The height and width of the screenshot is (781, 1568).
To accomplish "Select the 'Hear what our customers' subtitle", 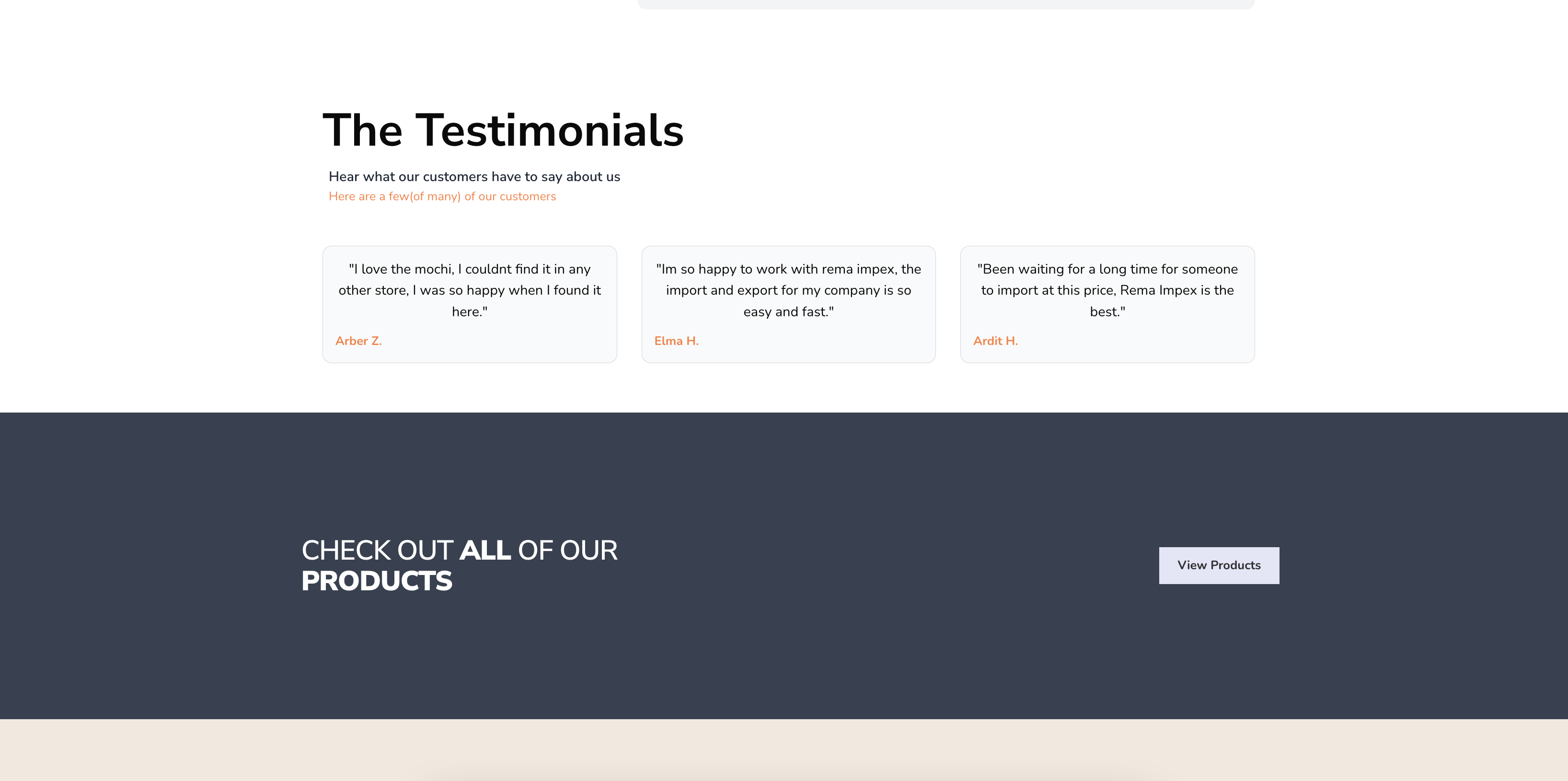I will tap(474, 176).
